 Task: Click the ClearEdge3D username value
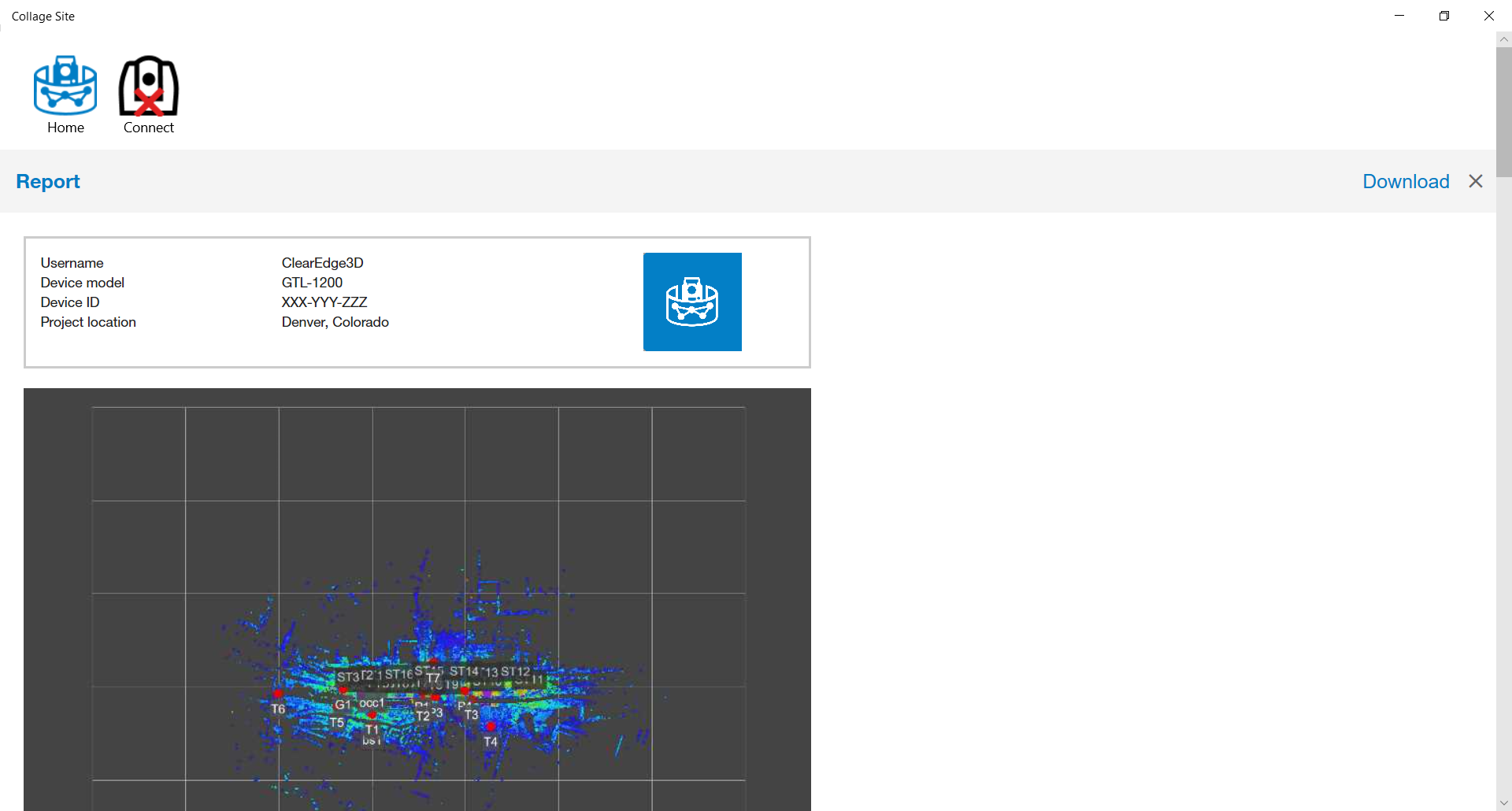[x=322, y=263]
